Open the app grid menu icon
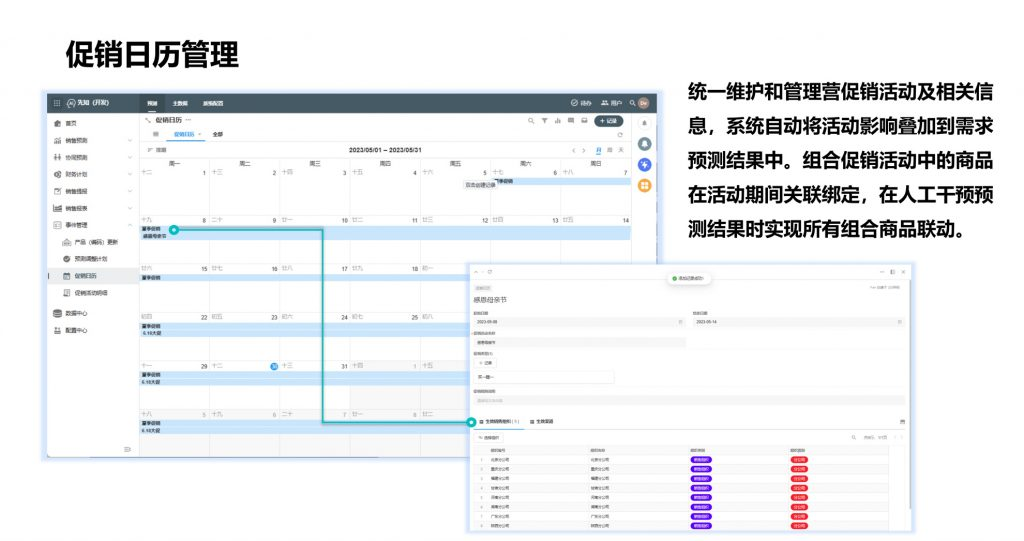This screenshot has width=1024, height=541. (57, 103)
